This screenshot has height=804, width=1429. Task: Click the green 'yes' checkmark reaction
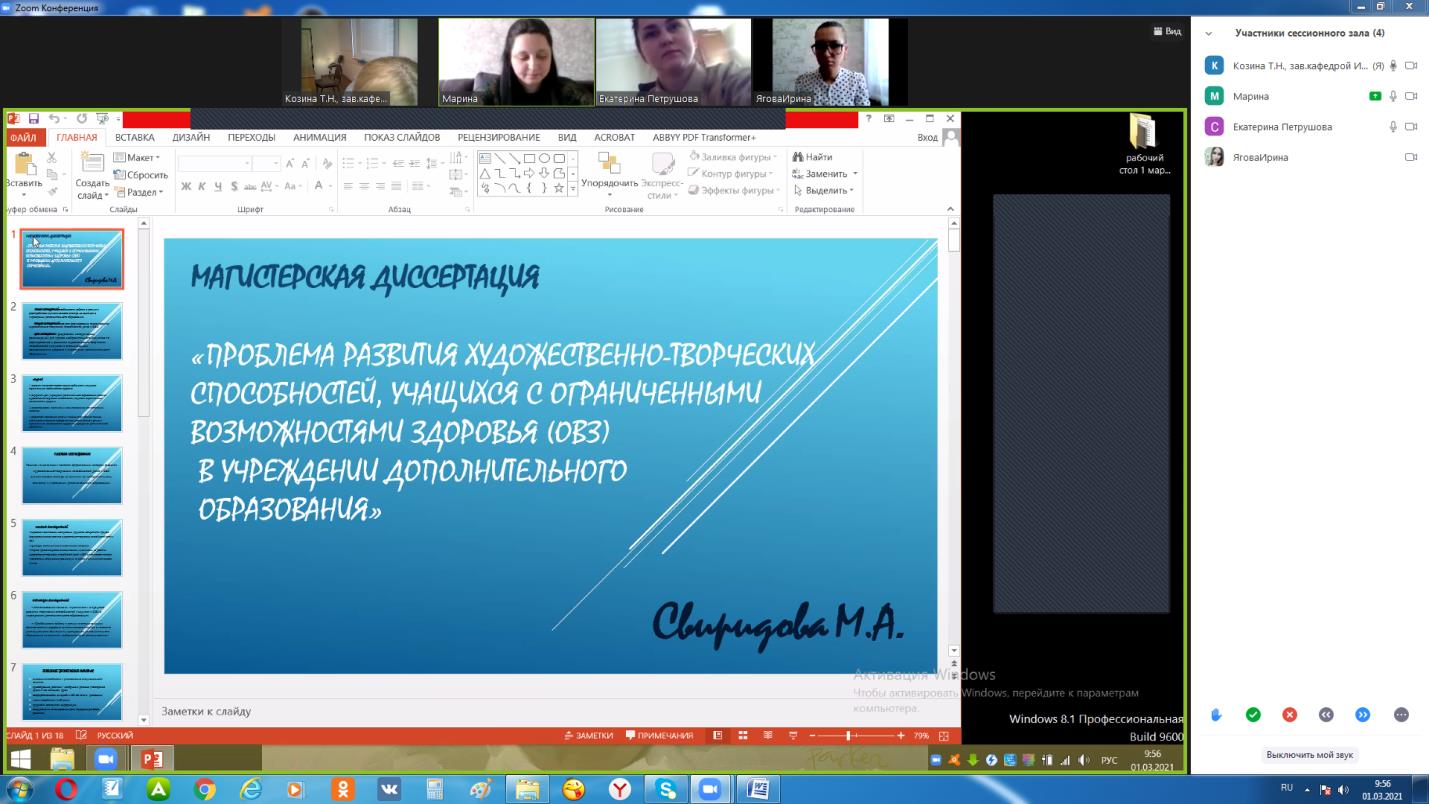click(x=1253, y=715)
